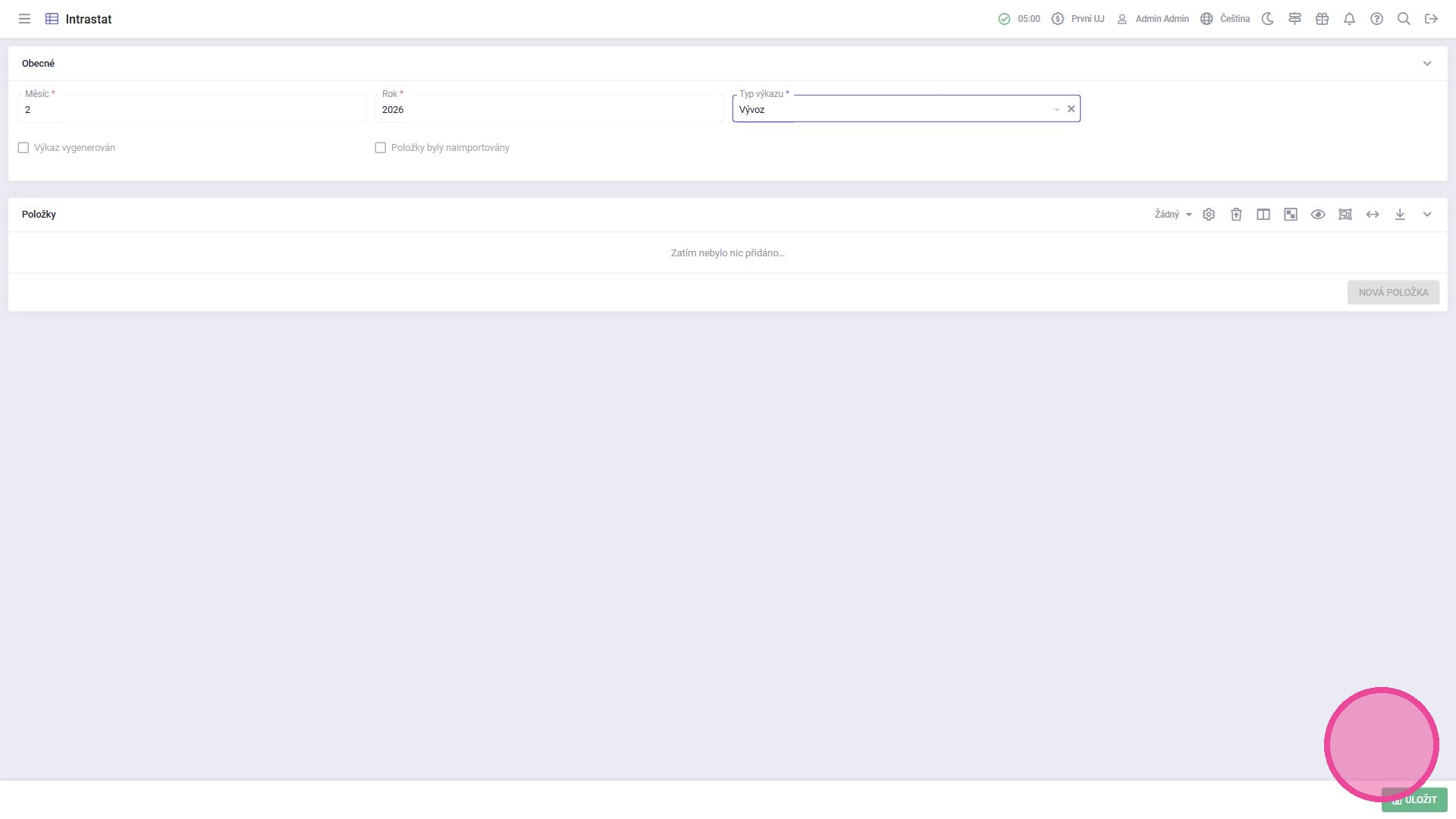This screenshot has height=819, width=1456.
Task: Toggle dark mode with the moon icon
Action: click(1267, 19)
